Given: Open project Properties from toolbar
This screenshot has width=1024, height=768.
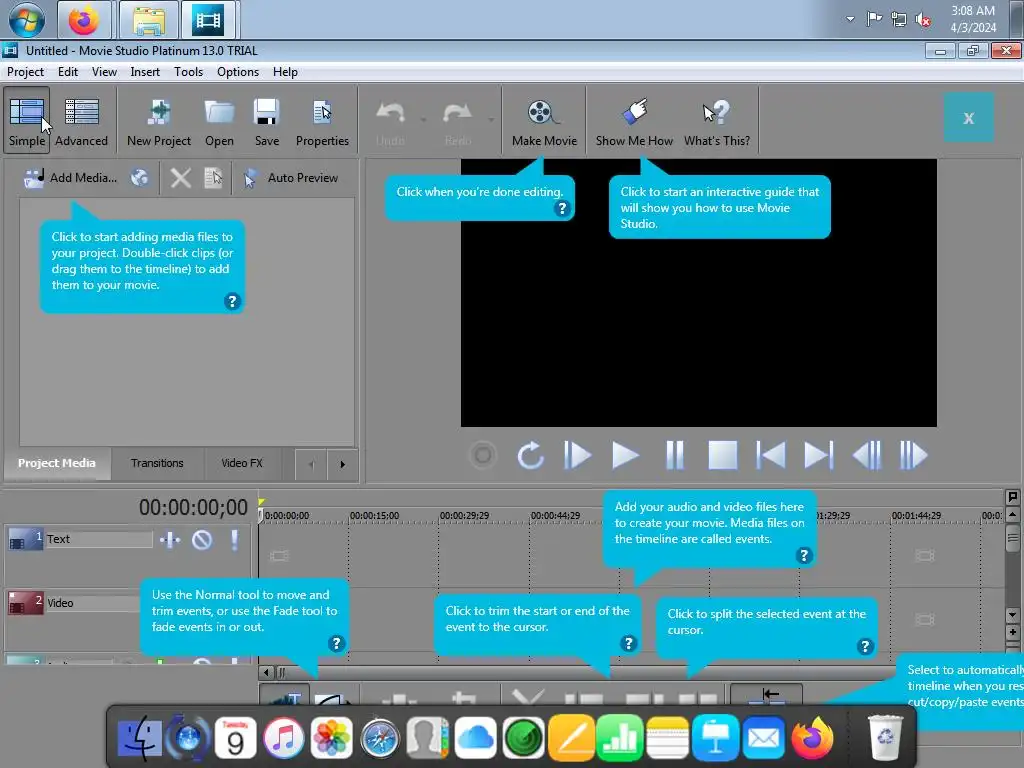Looking at the screenshot, I should tap(322, 121).
